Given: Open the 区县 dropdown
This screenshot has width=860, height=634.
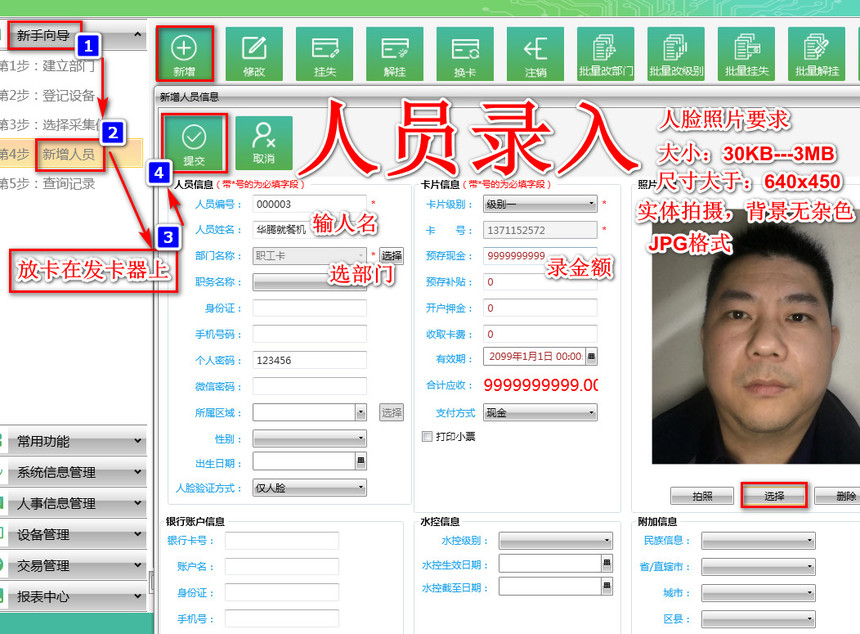Looking at the screenshot, I should [x=759, y=619].
